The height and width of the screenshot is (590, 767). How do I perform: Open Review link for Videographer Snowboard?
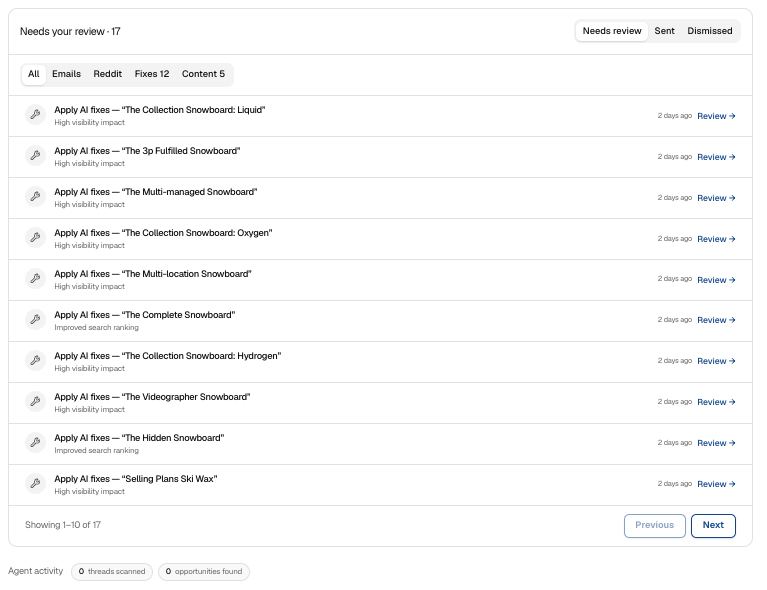[716, 402]
